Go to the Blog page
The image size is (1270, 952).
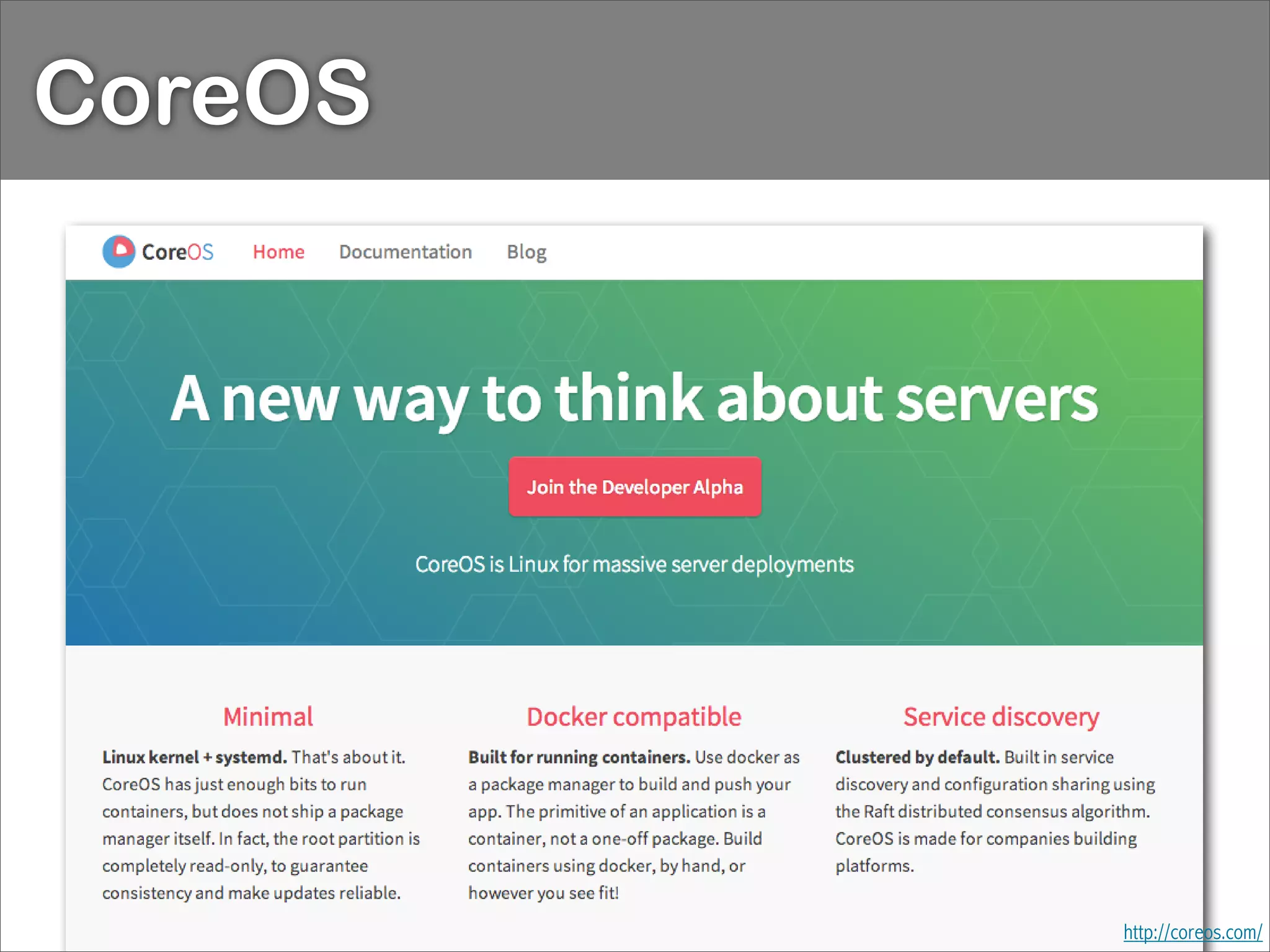point(526,252)
